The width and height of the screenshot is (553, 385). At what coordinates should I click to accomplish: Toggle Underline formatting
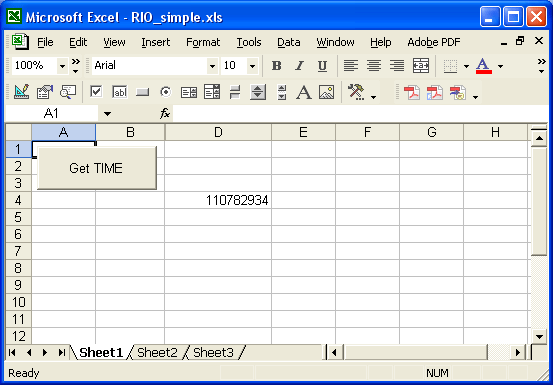point(322,66)
